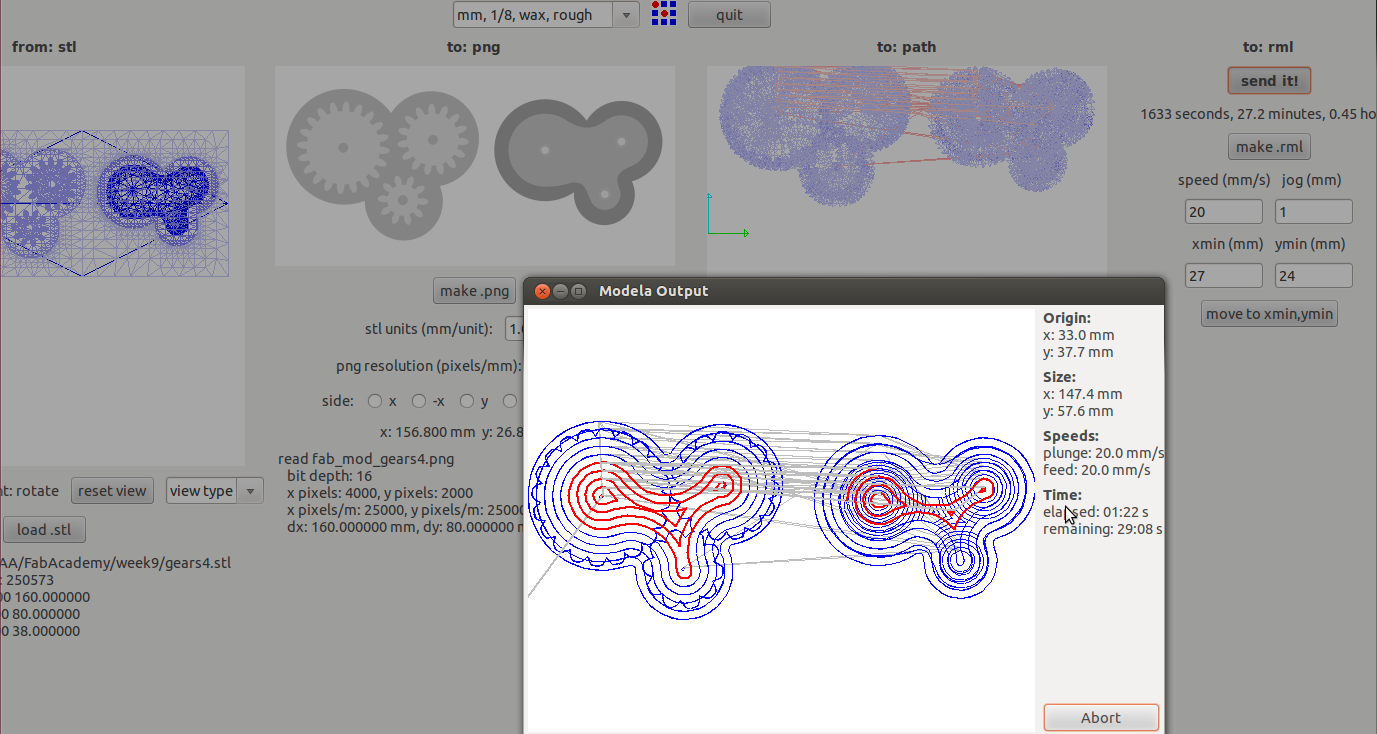Click the 'x: 147.4 mm' size value

click(x=1082, y=394)
